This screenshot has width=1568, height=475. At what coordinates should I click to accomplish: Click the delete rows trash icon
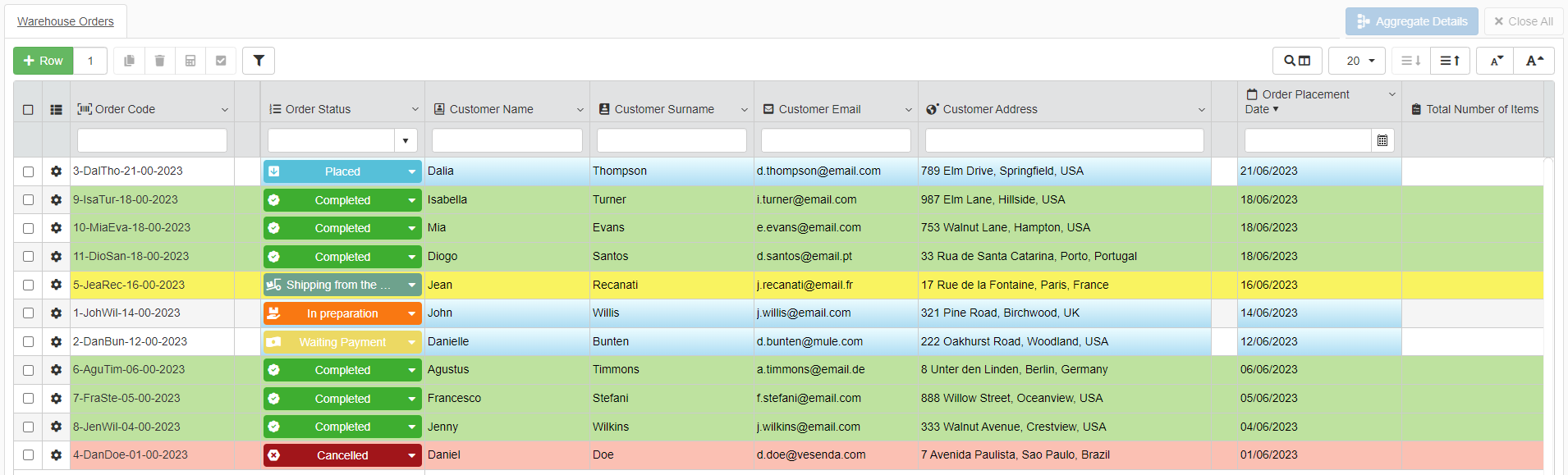pyautogui.click(x=159, y=61)
